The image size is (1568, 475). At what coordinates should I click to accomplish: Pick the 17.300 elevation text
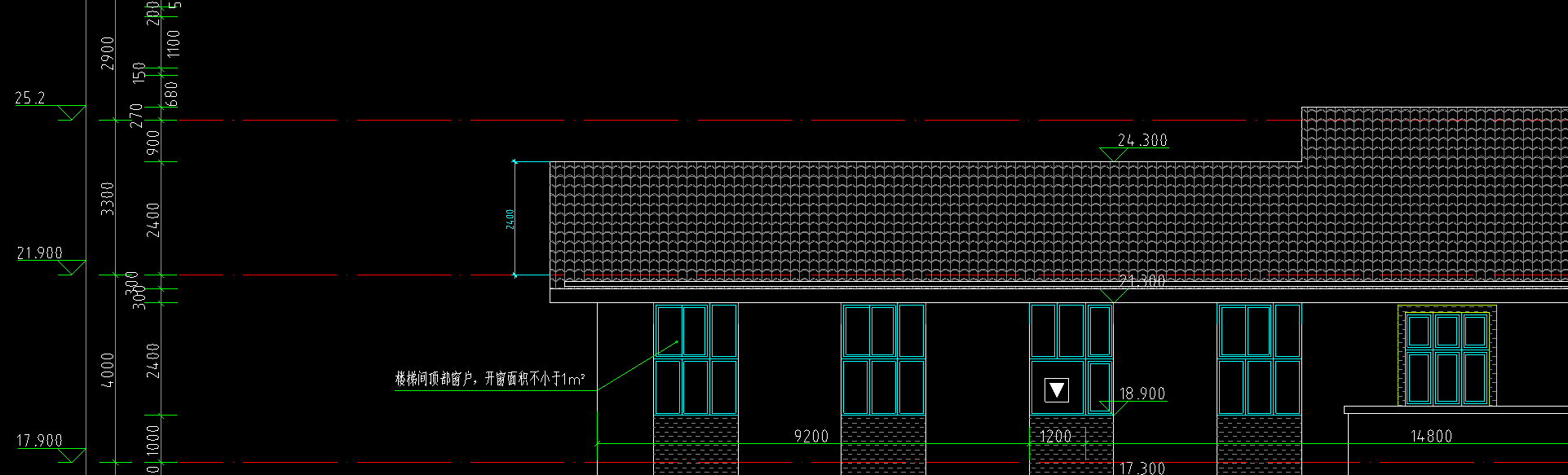[1142, 468]
